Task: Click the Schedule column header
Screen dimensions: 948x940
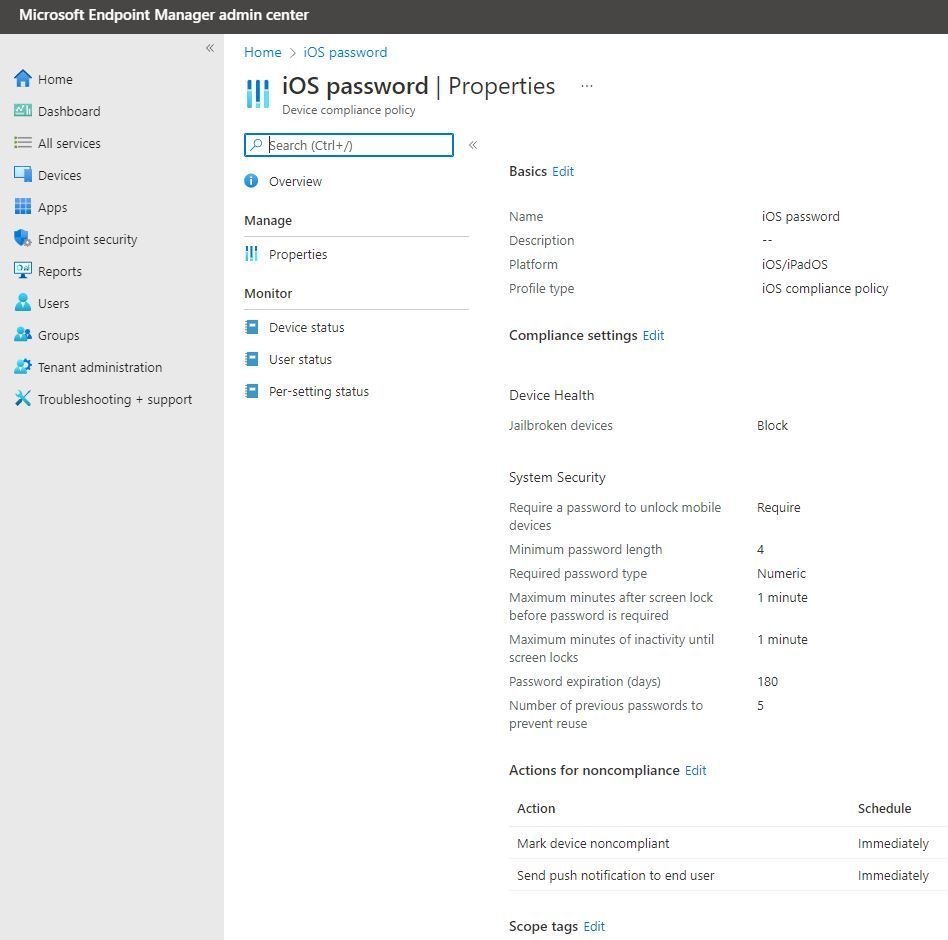Action: coord(885,809)
